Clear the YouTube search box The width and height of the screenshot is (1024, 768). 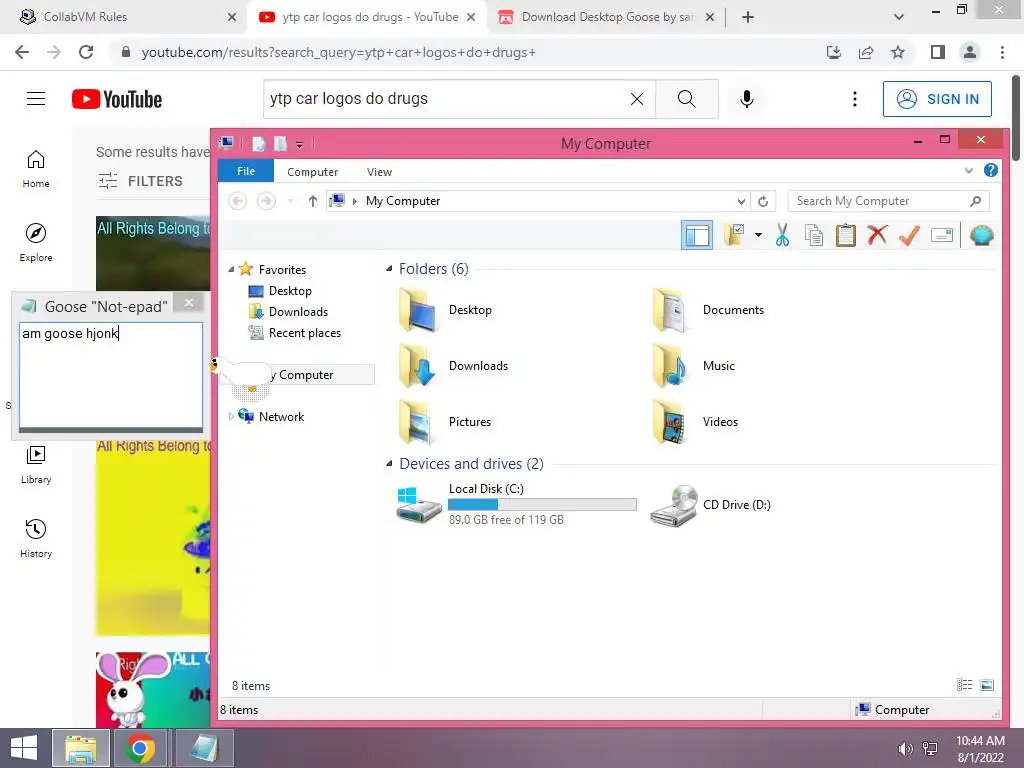pos(637,99)
